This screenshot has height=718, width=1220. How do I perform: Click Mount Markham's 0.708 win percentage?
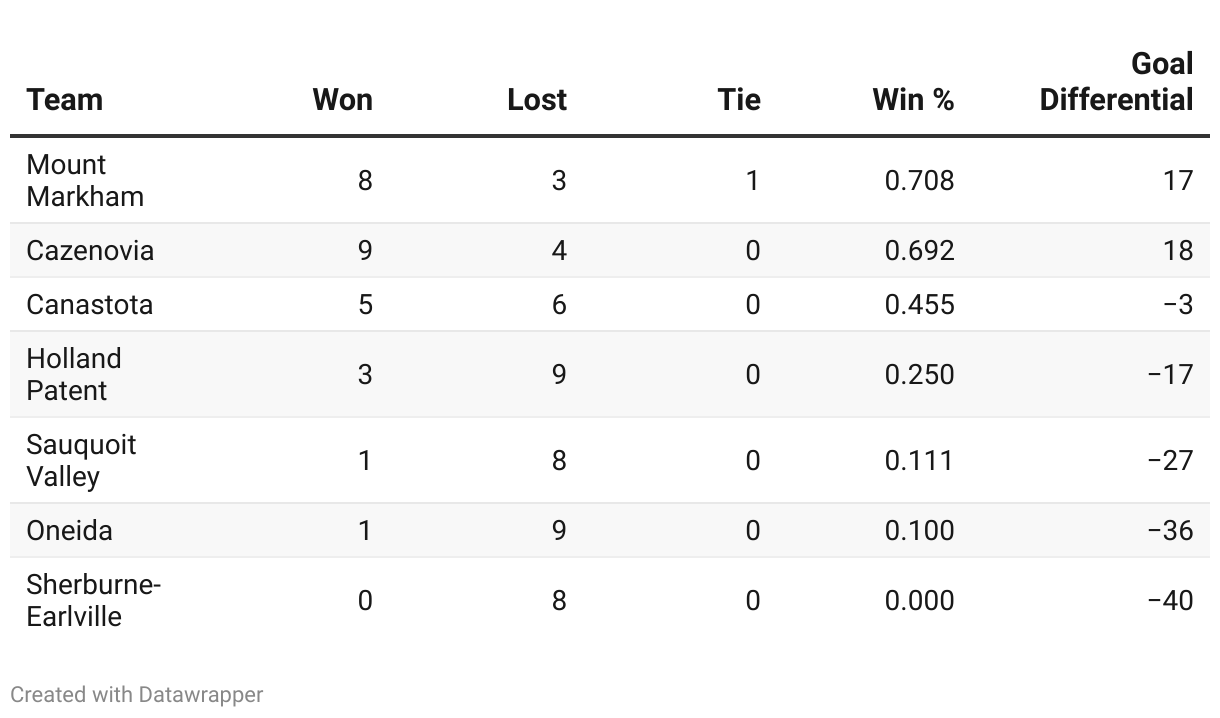click(919, 180)
